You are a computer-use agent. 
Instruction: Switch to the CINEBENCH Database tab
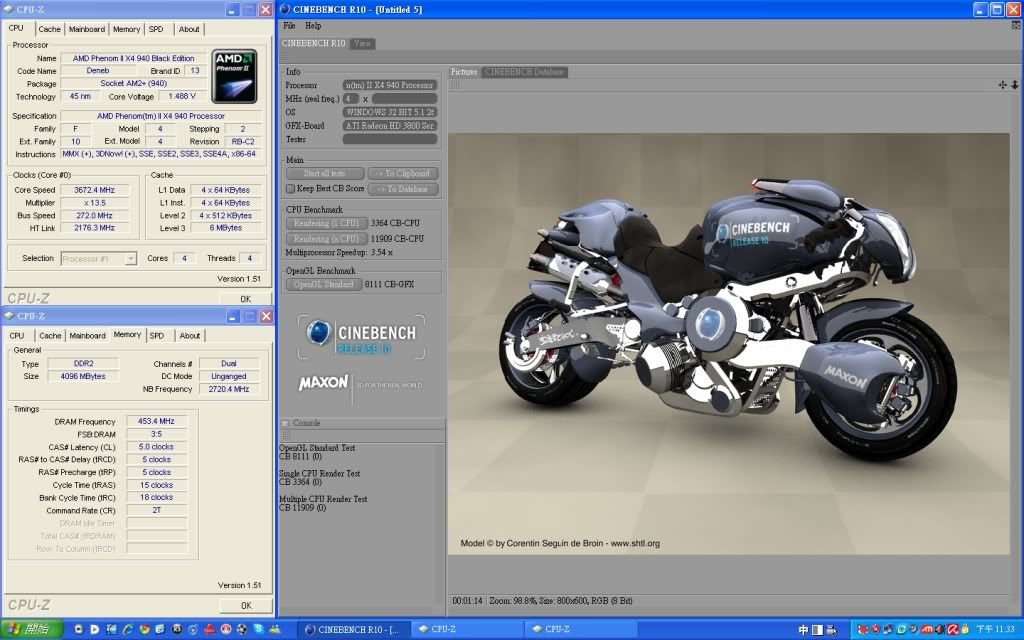[524, 72]
